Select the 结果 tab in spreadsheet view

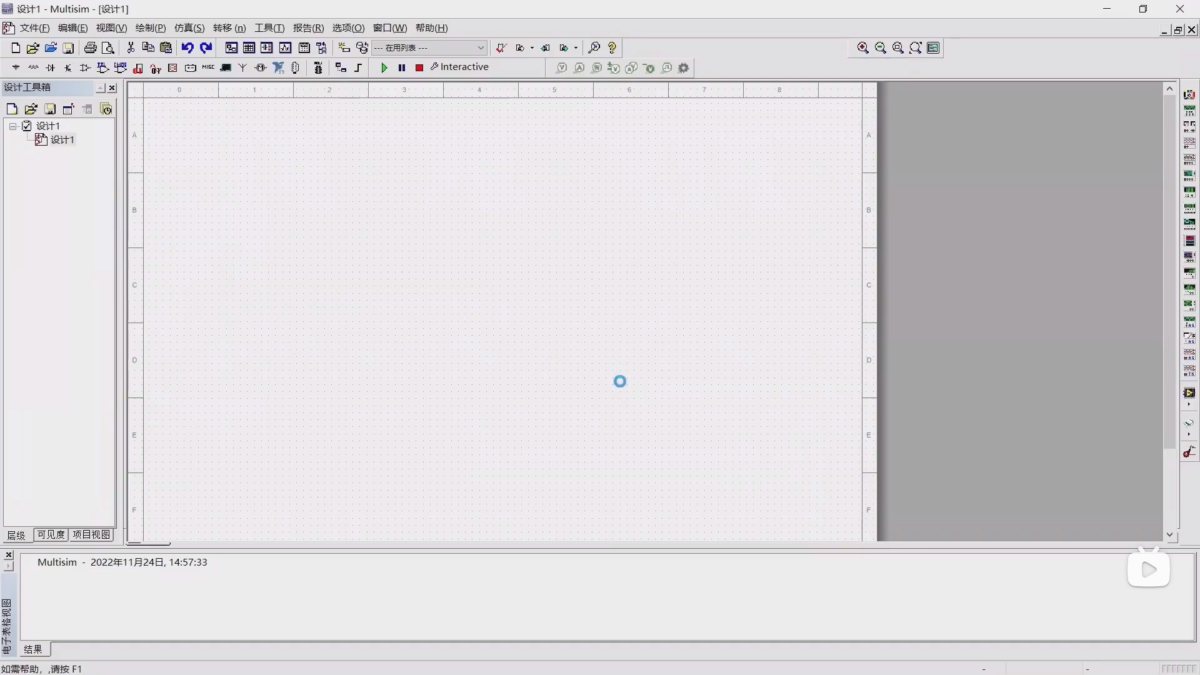click(33, 649)
